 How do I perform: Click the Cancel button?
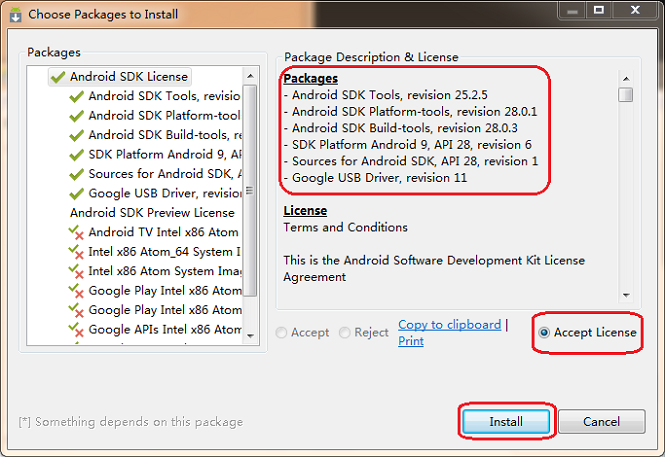point(601,421)
